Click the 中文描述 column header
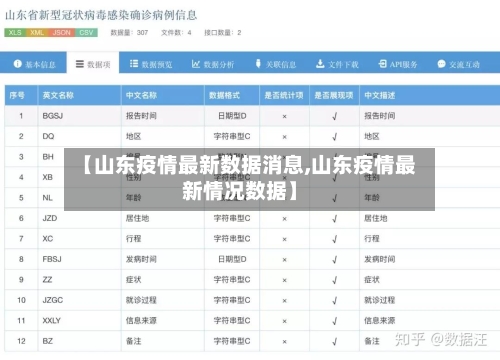The image size is (500, 360). coord(430,95)
